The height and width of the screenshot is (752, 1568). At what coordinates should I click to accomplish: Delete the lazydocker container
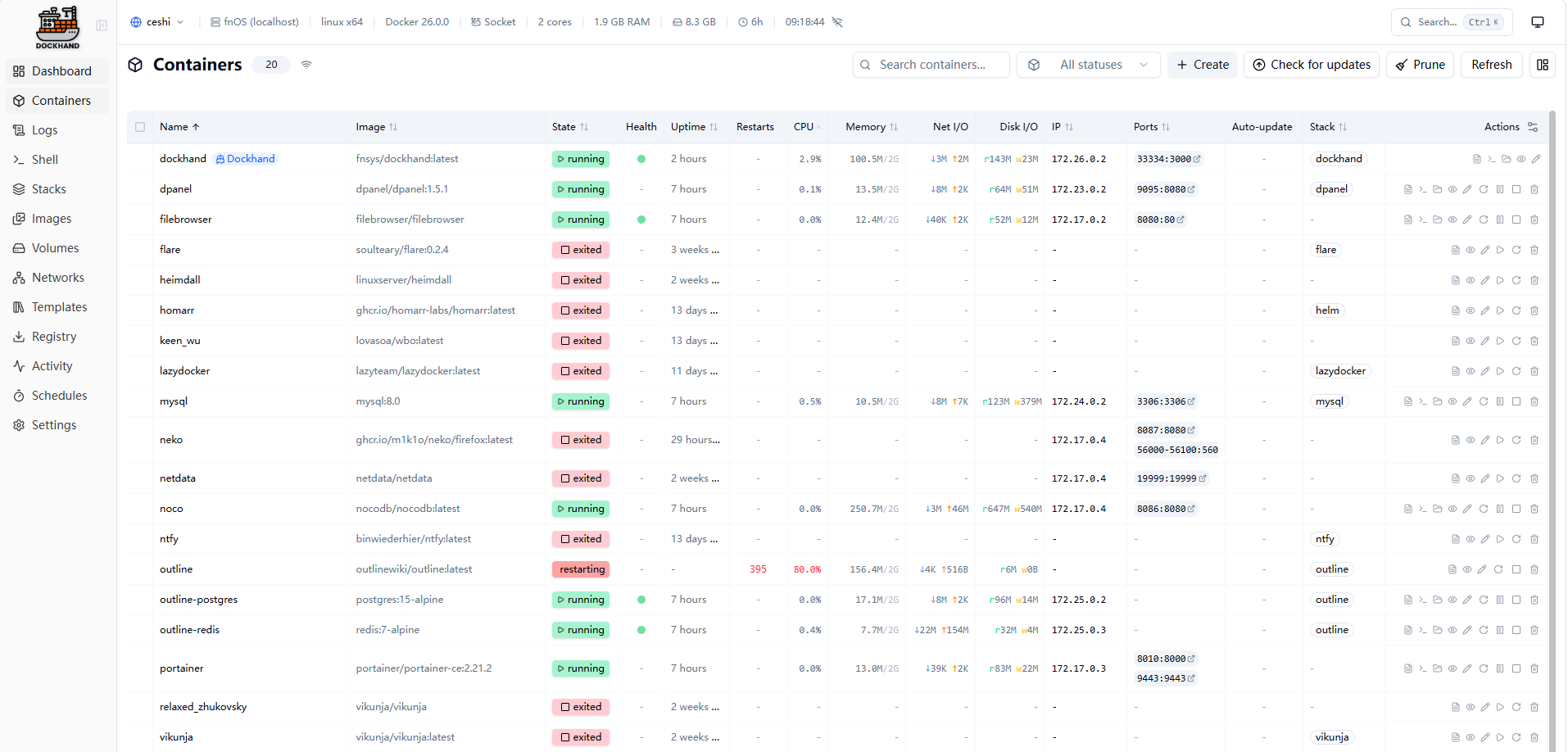pyautogui.click(x=1534, y=371)
